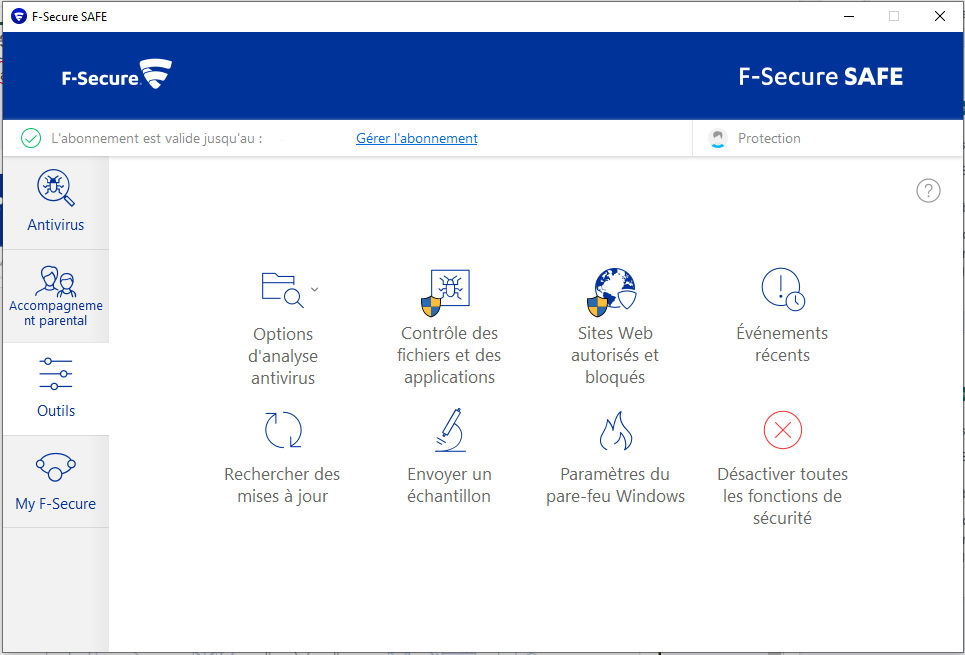
Task: Click the F-Secure SAFE title bar app icon
Action: [19, 17]
